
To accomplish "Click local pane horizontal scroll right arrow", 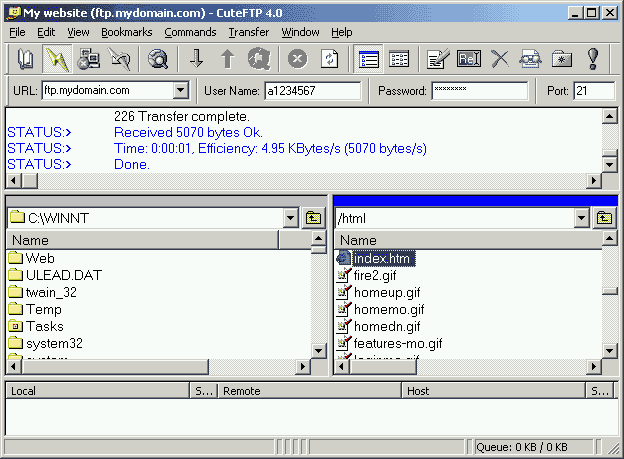I will click(x=303, y=366).
